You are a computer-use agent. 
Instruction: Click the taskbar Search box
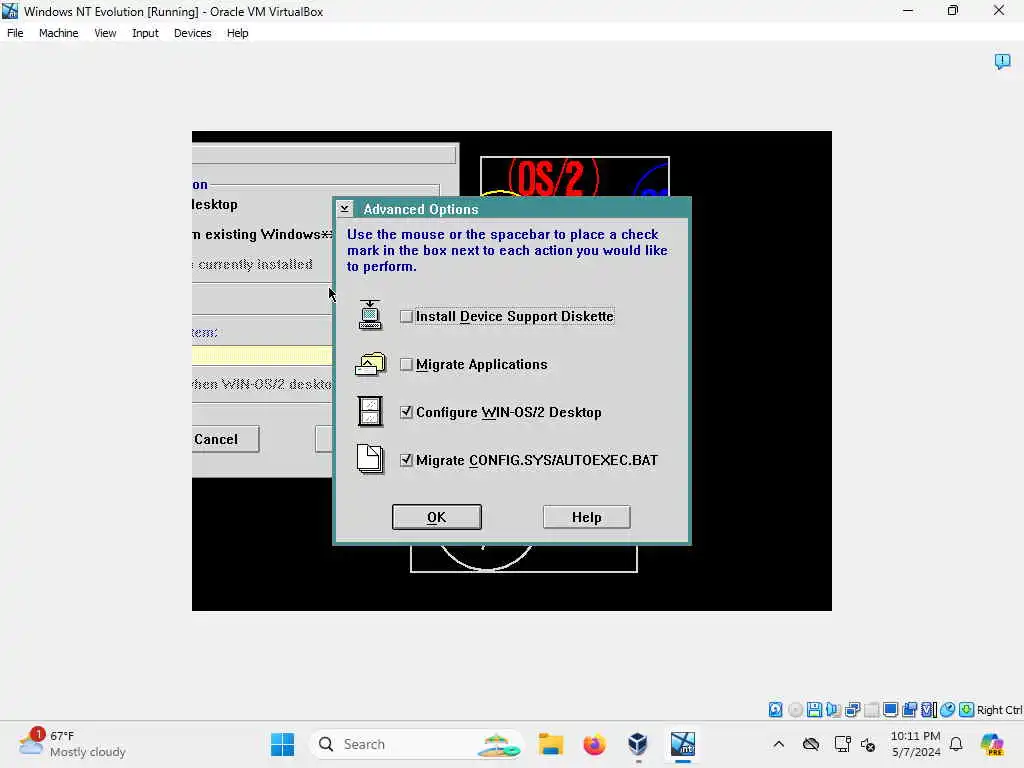[417, 744]
